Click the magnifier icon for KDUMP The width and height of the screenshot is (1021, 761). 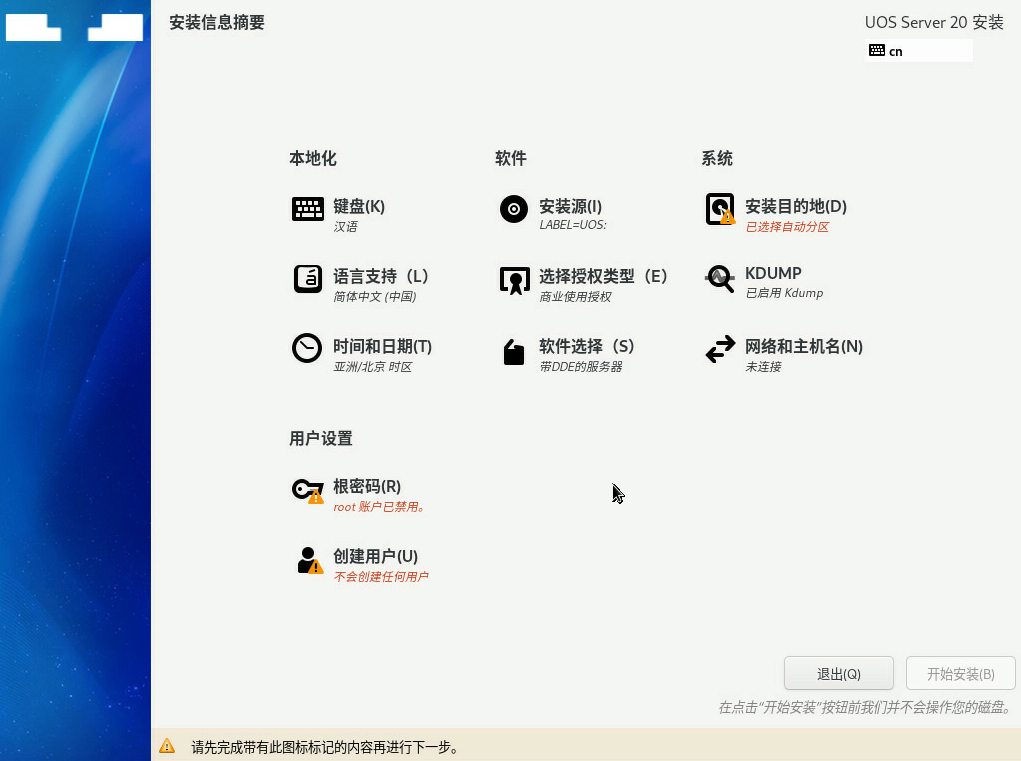(x=720, y=279)
